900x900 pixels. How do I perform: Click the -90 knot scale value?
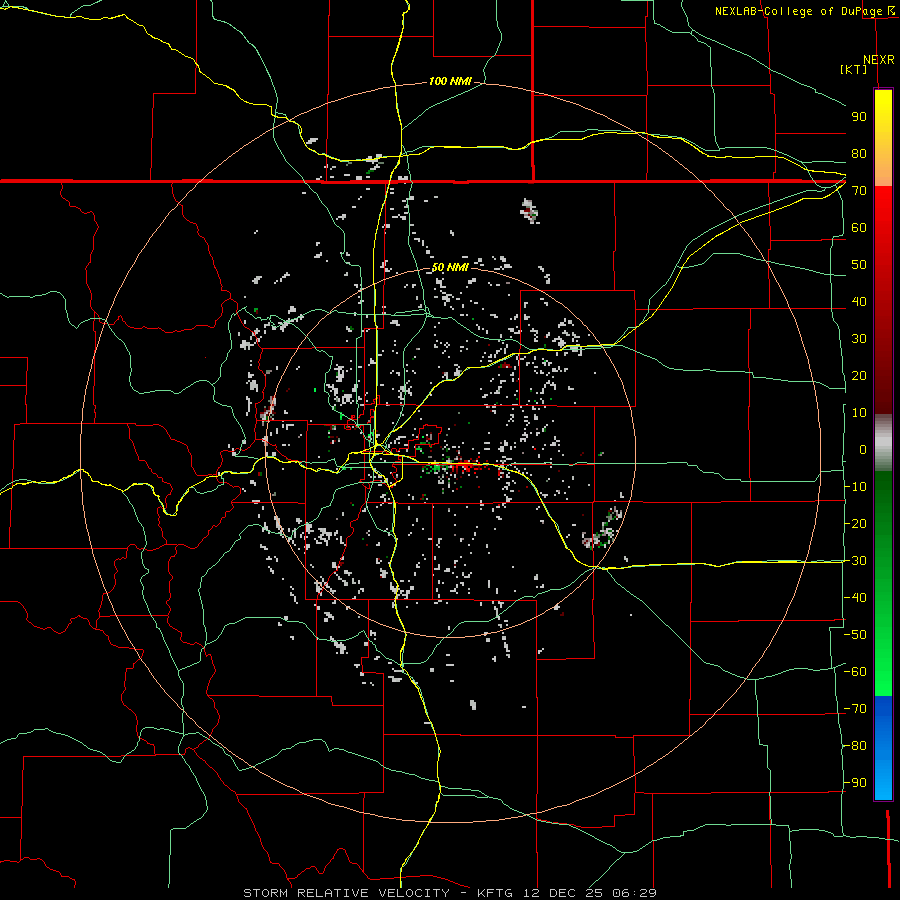point(855,783)
